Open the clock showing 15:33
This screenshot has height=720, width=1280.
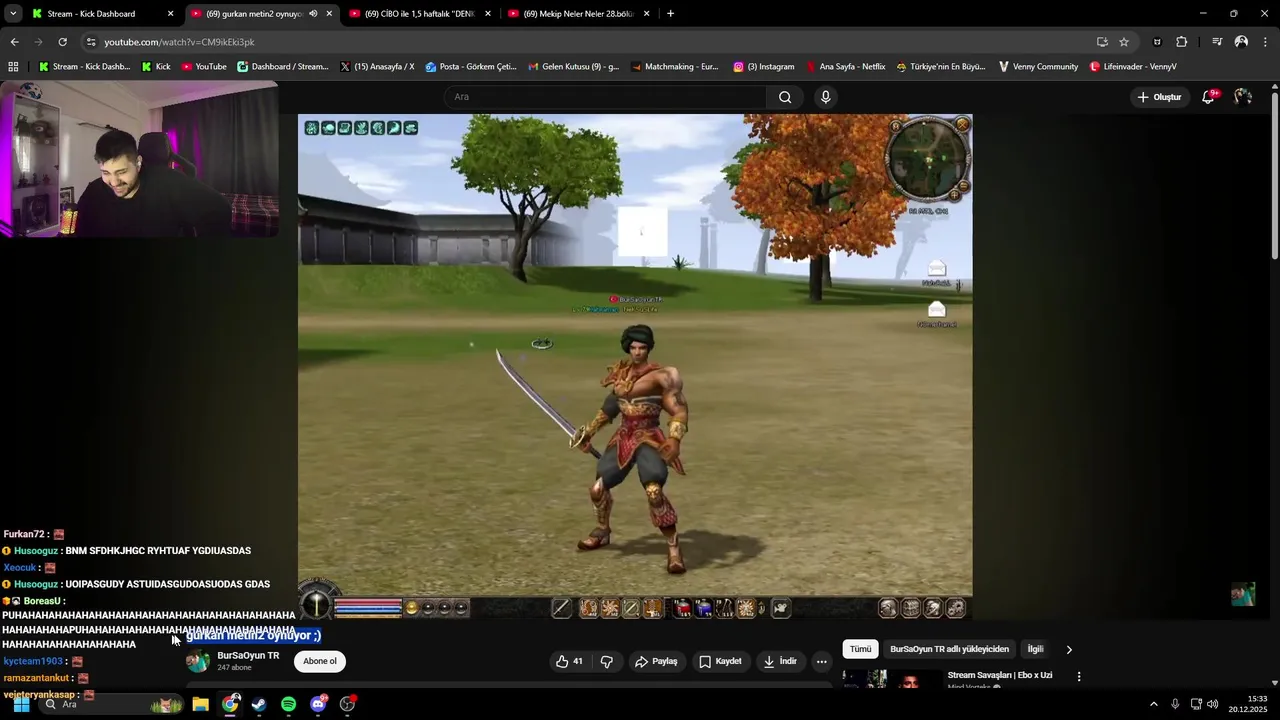click(1249, 704)
